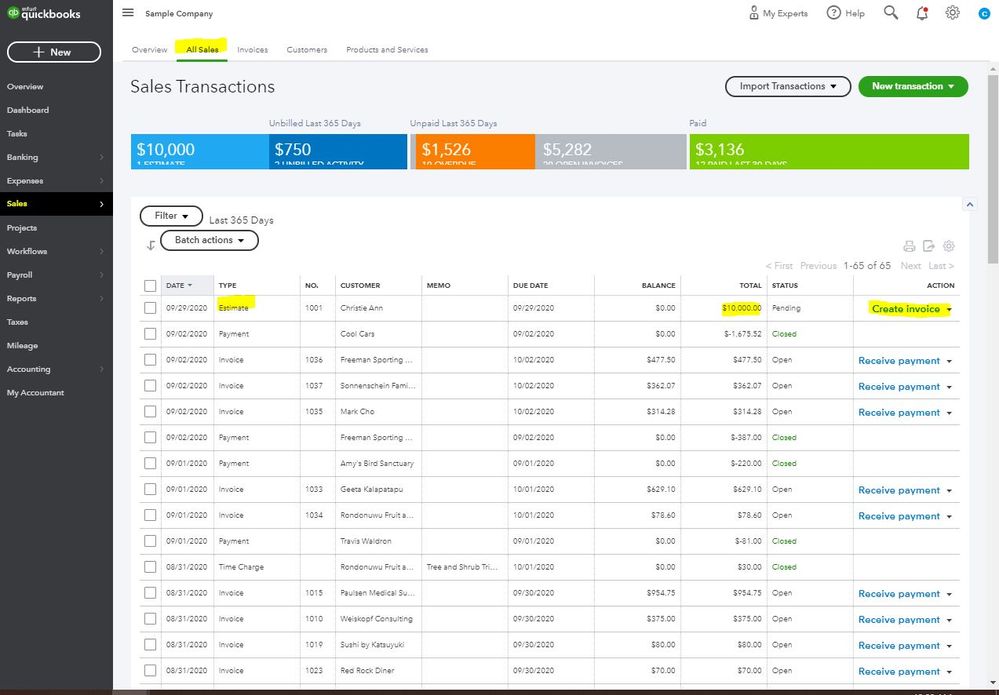The image size is (999, 695).
Task: Select the Cool Cars payment row checkbox
Action: 150,334
